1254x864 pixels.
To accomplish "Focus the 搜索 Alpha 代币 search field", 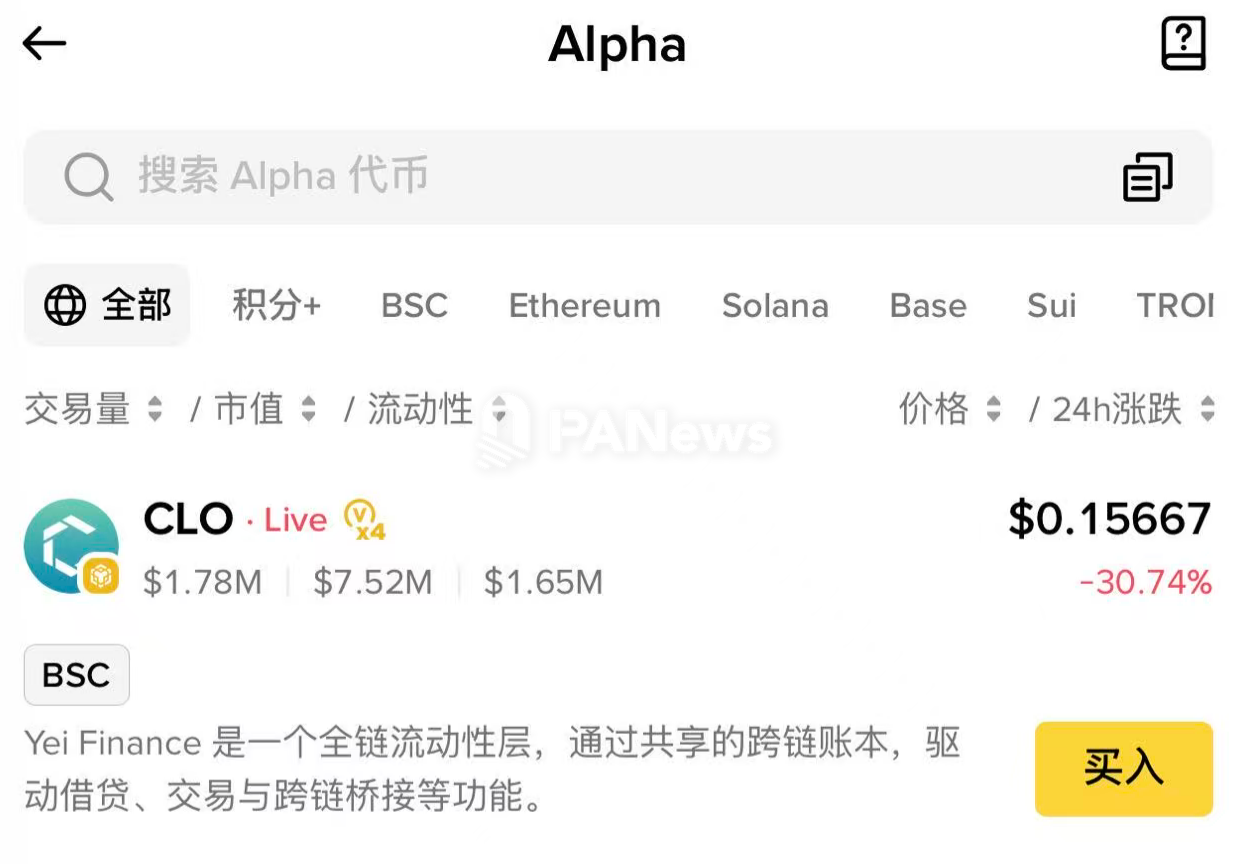I will [600, 177].
